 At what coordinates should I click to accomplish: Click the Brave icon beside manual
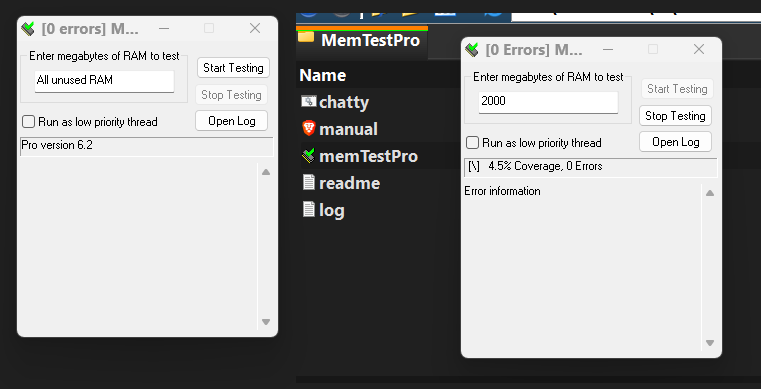click(x=309, y=128)
